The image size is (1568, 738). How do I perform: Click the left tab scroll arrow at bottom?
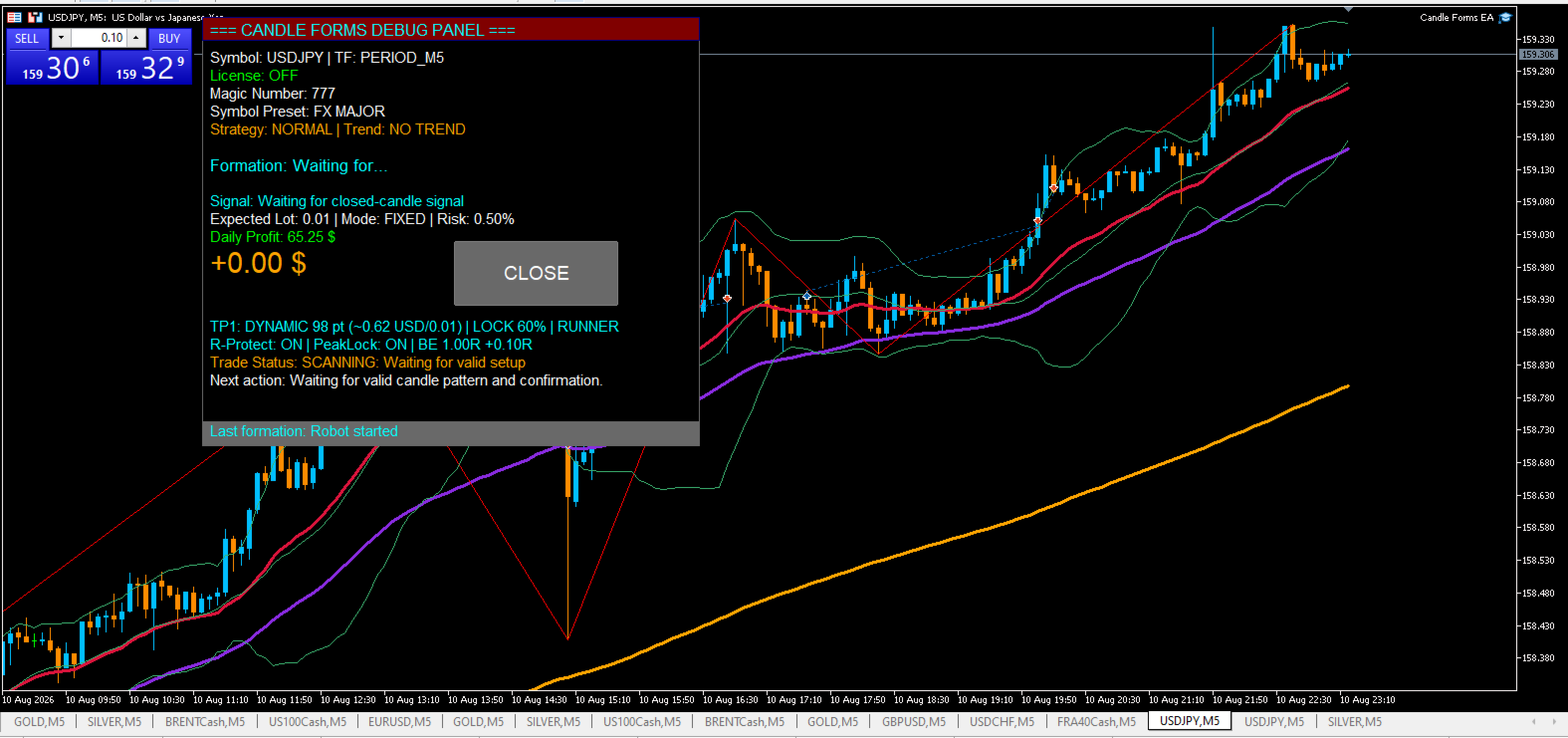pyautogui.click(x=1534, y=721)
